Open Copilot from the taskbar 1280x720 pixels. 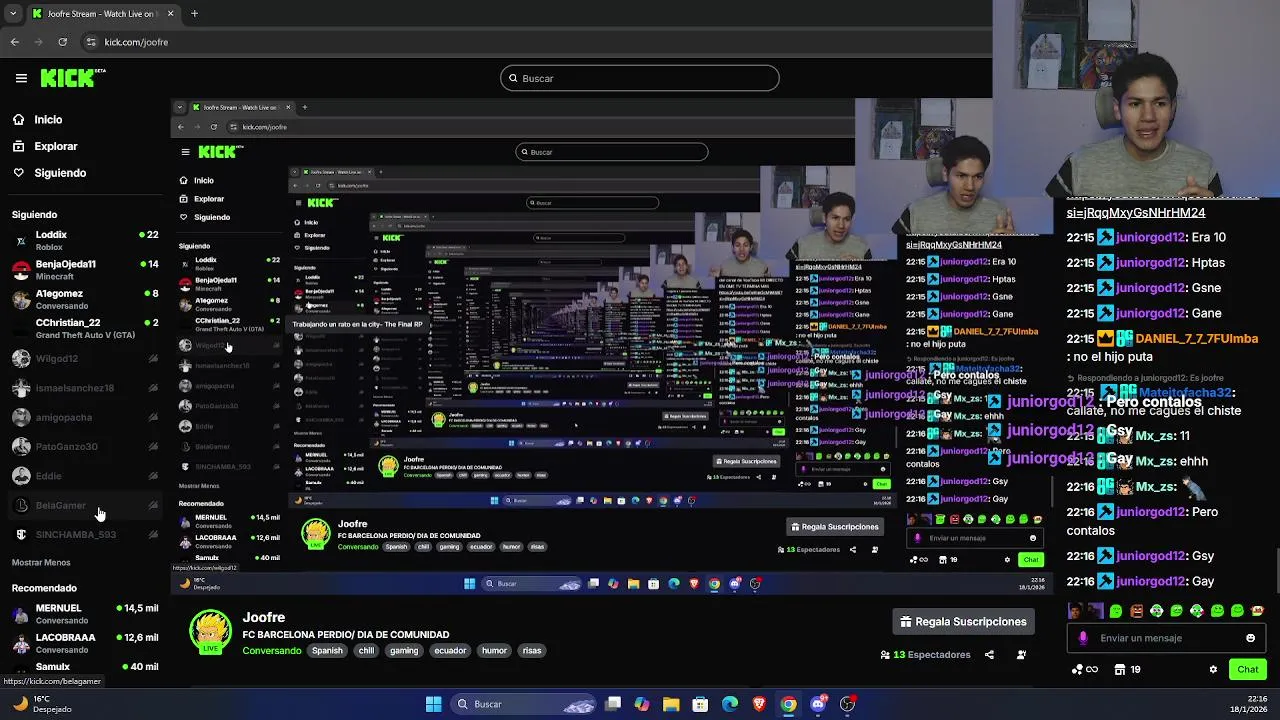tap(642, 704)
